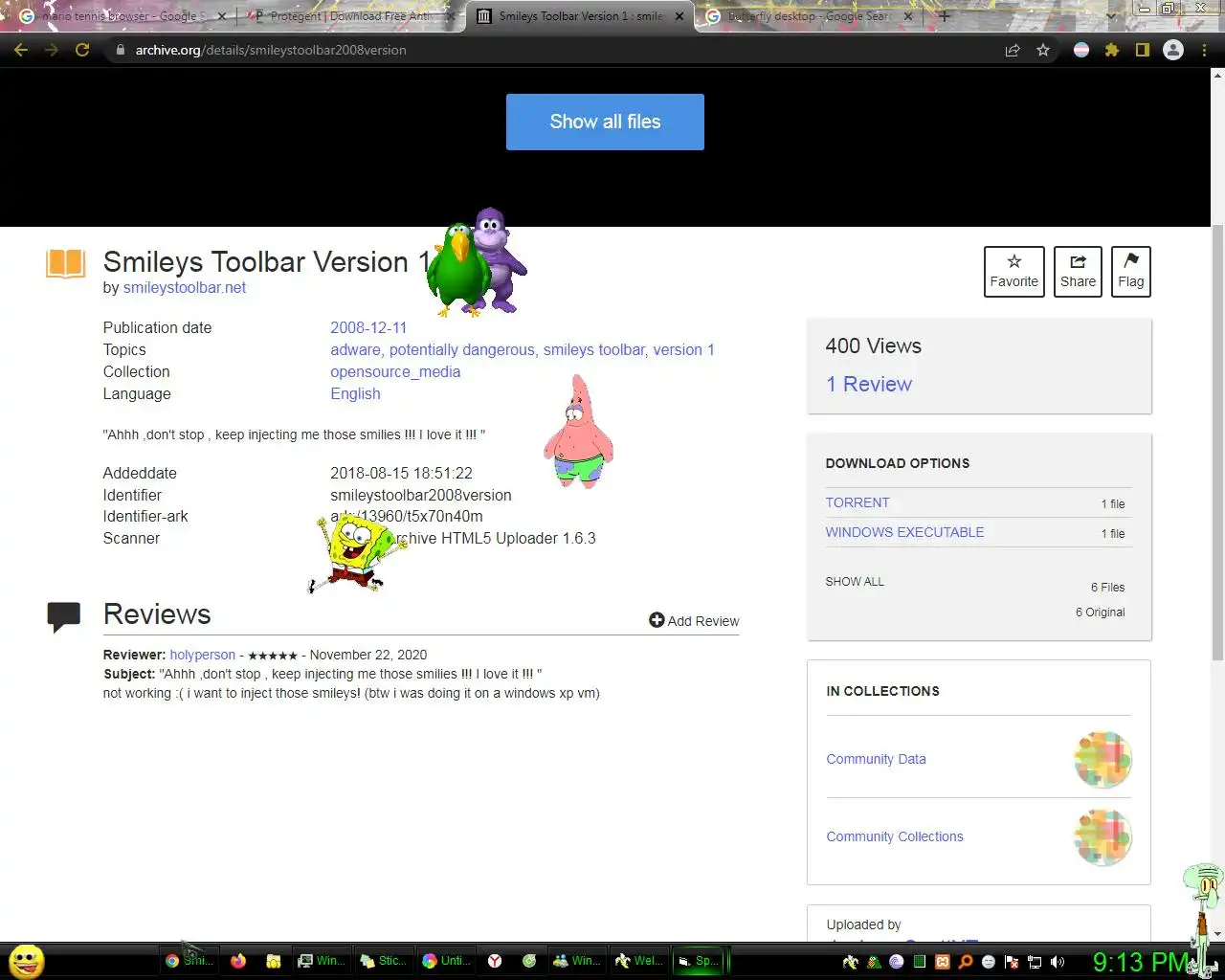Open the Chrome side panel icon
Screen dimensions: 1225x980
tap(1142, 50)
